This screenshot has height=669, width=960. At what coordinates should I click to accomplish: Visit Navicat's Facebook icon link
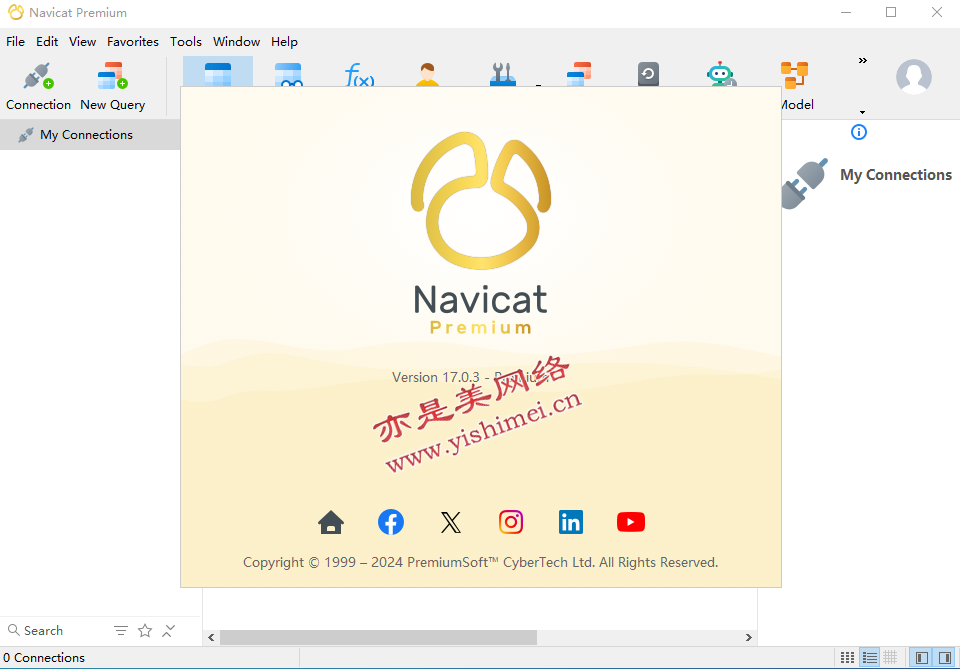[391, 522]
